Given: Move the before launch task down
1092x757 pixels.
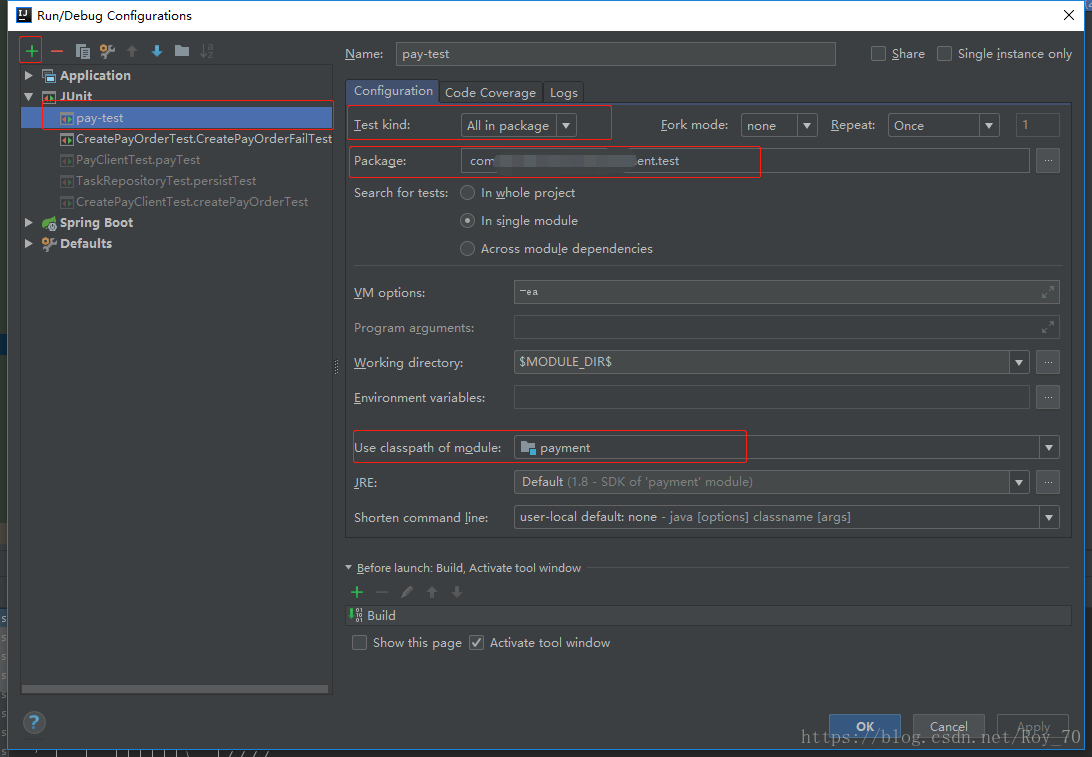Looking at the screenshot, I should 457,592.
